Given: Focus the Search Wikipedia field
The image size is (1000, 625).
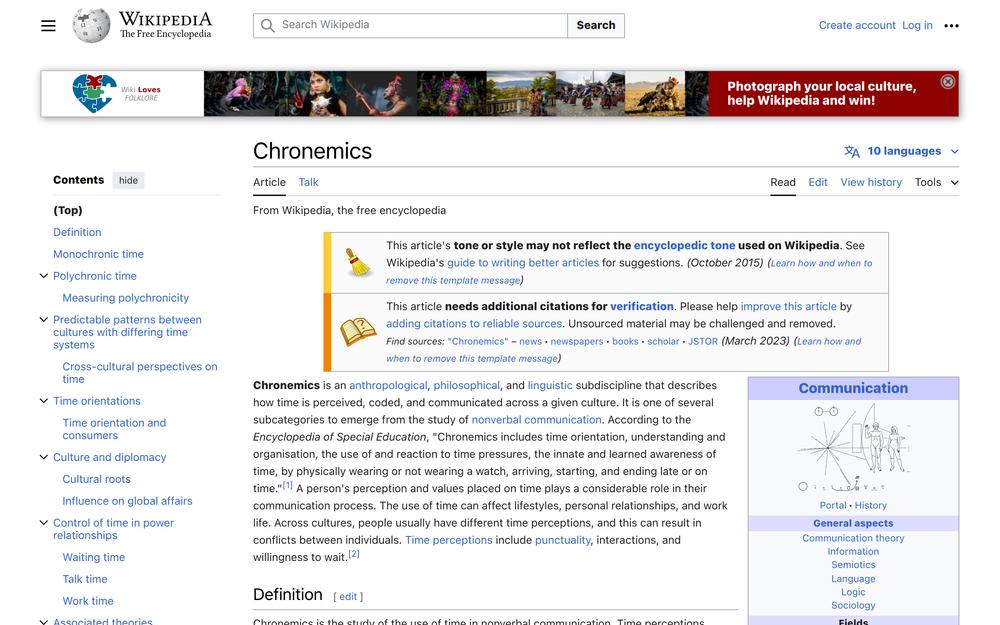Looking at the screenshot, I should point(410,26).
